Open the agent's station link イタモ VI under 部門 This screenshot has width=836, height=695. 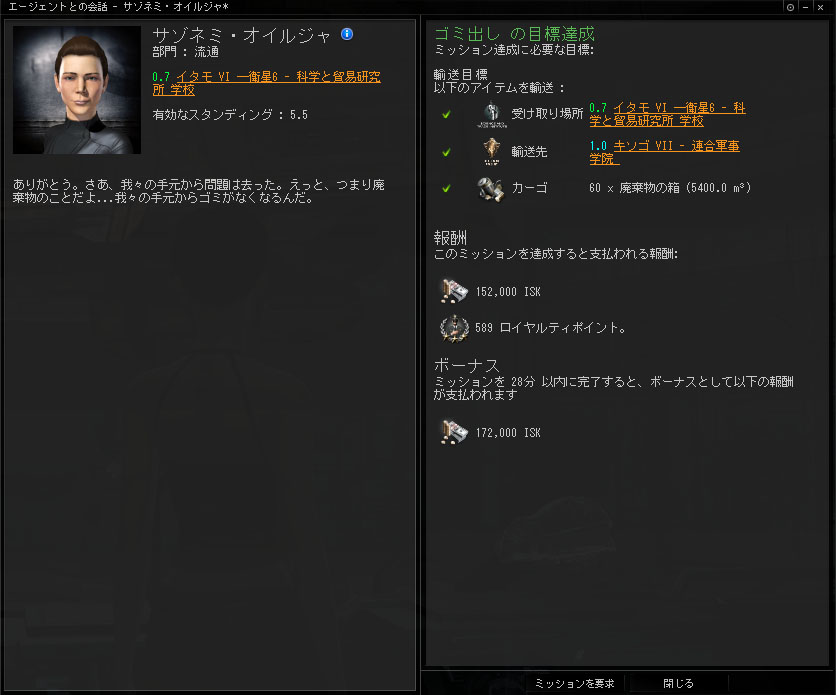pyautogui.click(x=267, y=83)
